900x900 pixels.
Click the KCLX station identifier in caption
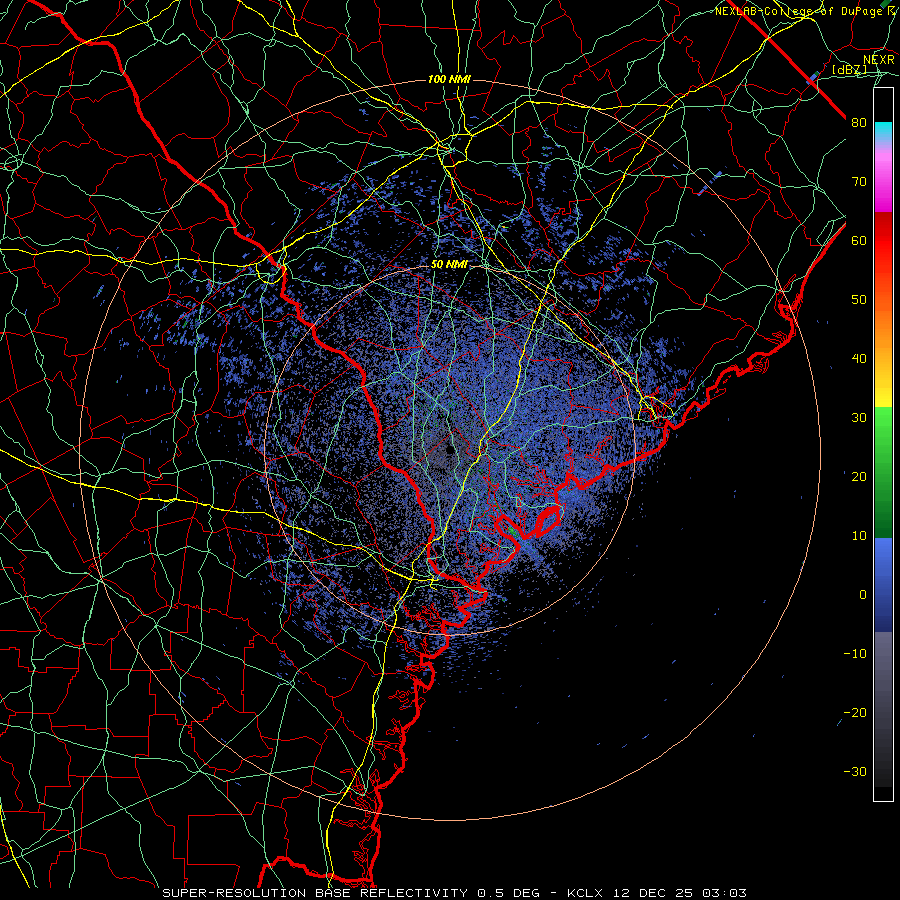(x=587, y=893)
